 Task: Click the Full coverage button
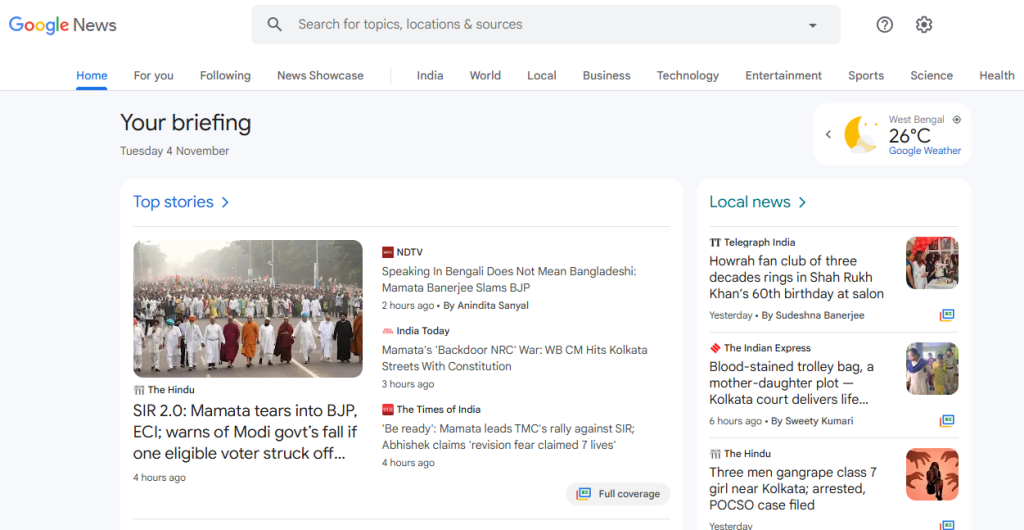tap(618, 494)
